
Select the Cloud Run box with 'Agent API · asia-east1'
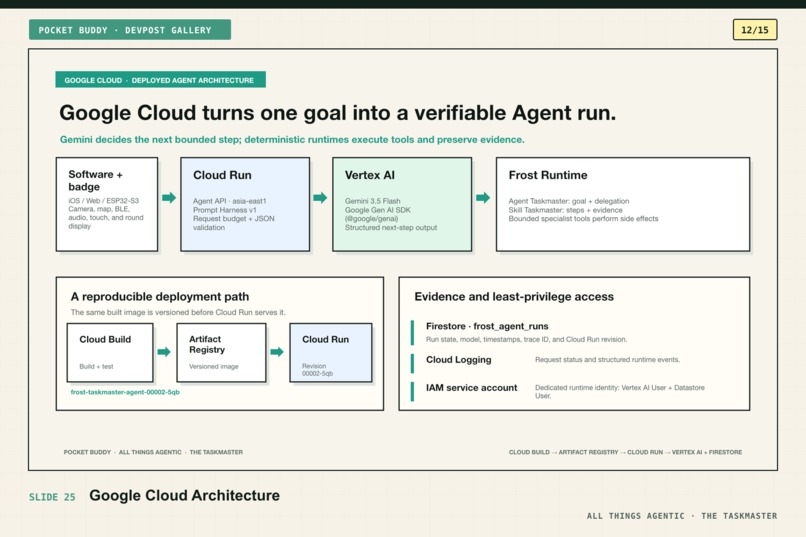245,205
